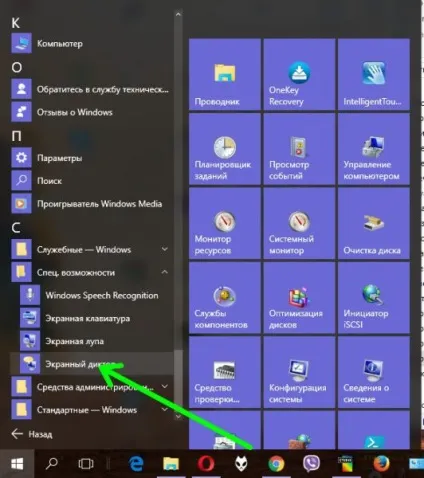The width and height of the screenshot is (424, 478).
Task: Open the Конфигурация системы tile
Action: [x=299, y=372]
